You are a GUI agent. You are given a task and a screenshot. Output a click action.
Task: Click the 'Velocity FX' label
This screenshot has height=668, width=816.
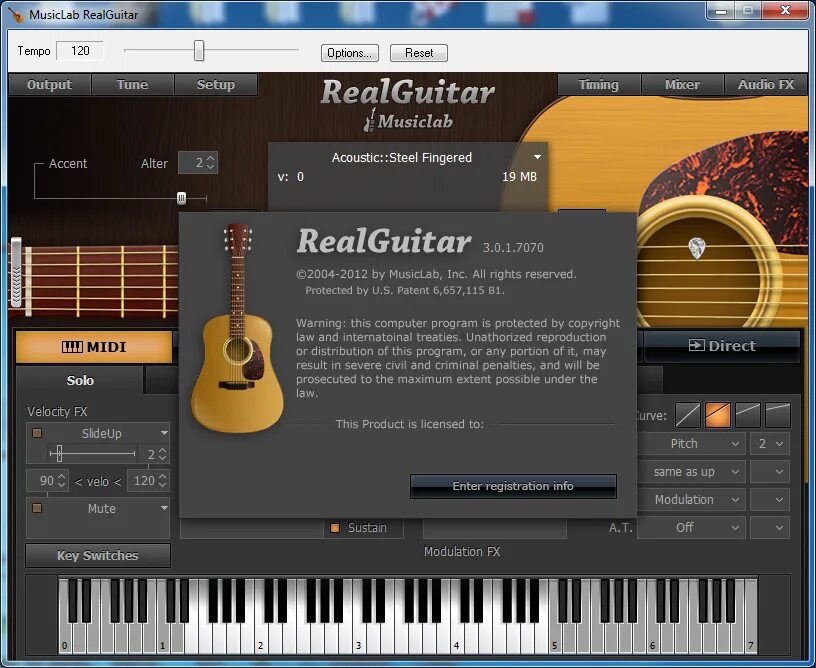[x=57, y=412]
